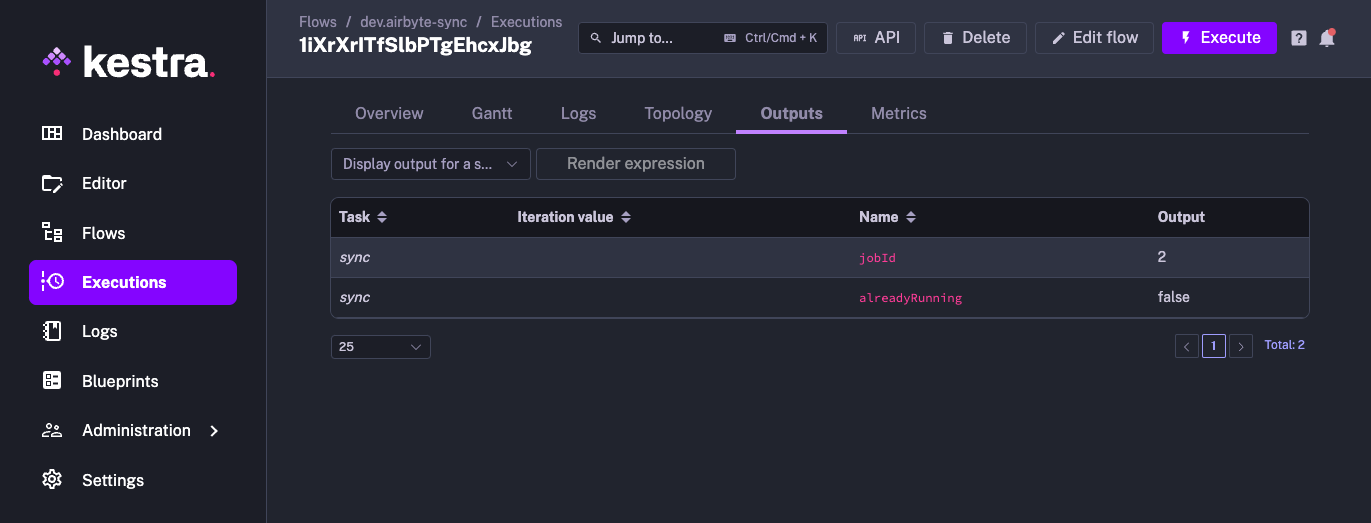Screen dimensions: 1371x523
Task: Click sync task in alreadyRunning row
Action: click(355, 297)
